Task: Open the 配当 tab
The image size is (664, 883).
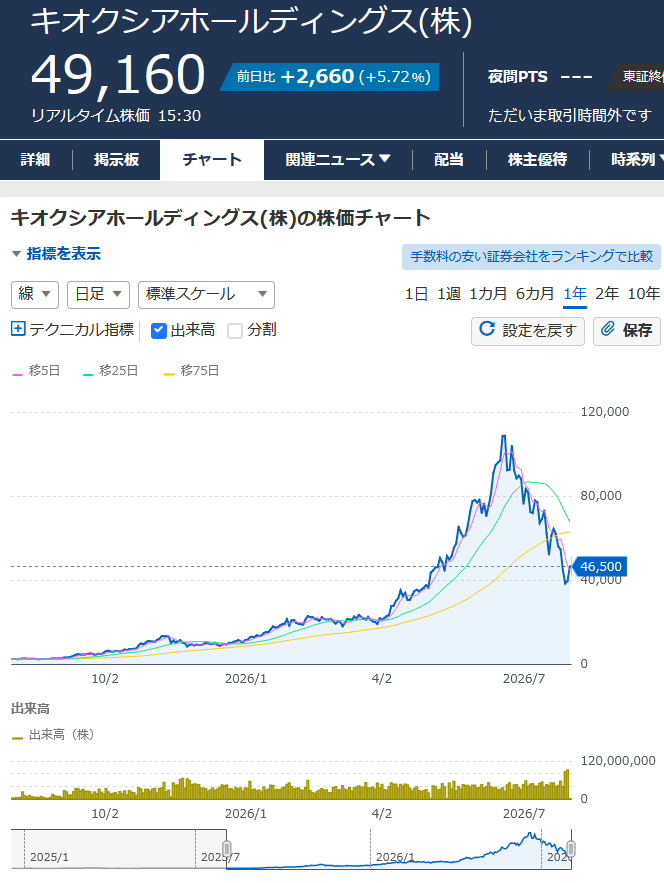Action: 449,160
